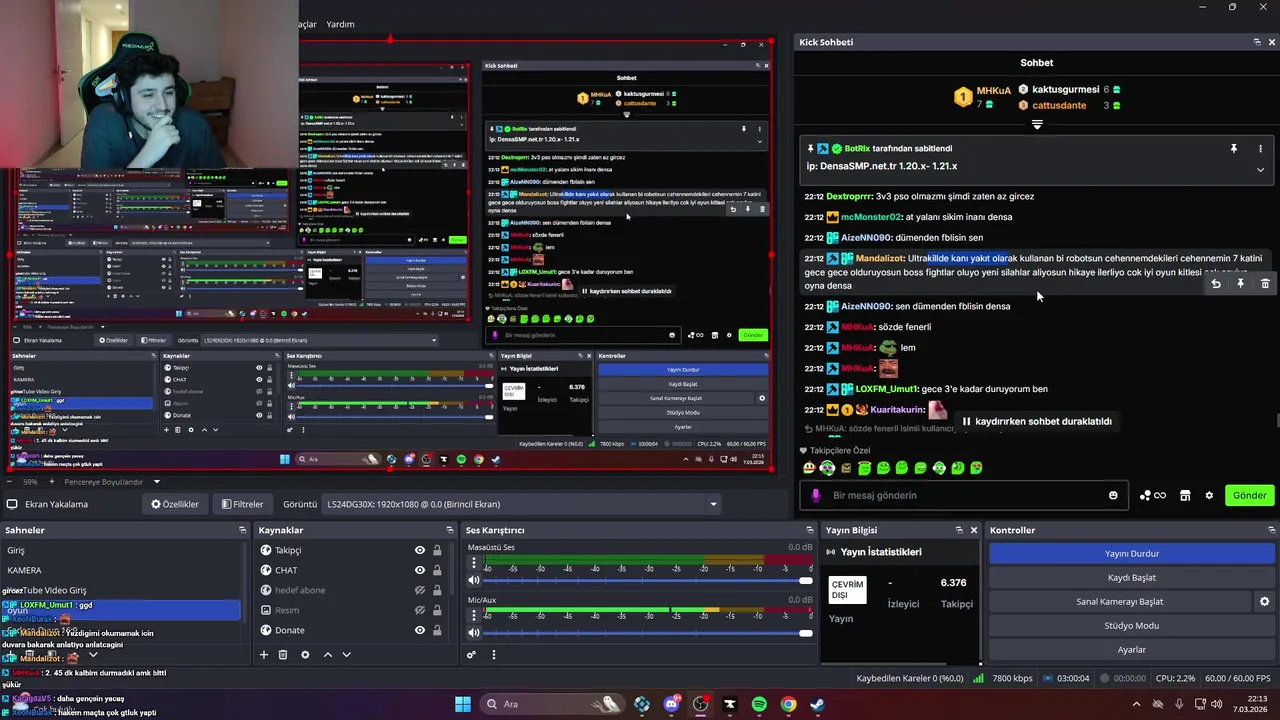The image size is (1280, 720).
Task: Hide the Donate source
Action: [x=420, y=630]
